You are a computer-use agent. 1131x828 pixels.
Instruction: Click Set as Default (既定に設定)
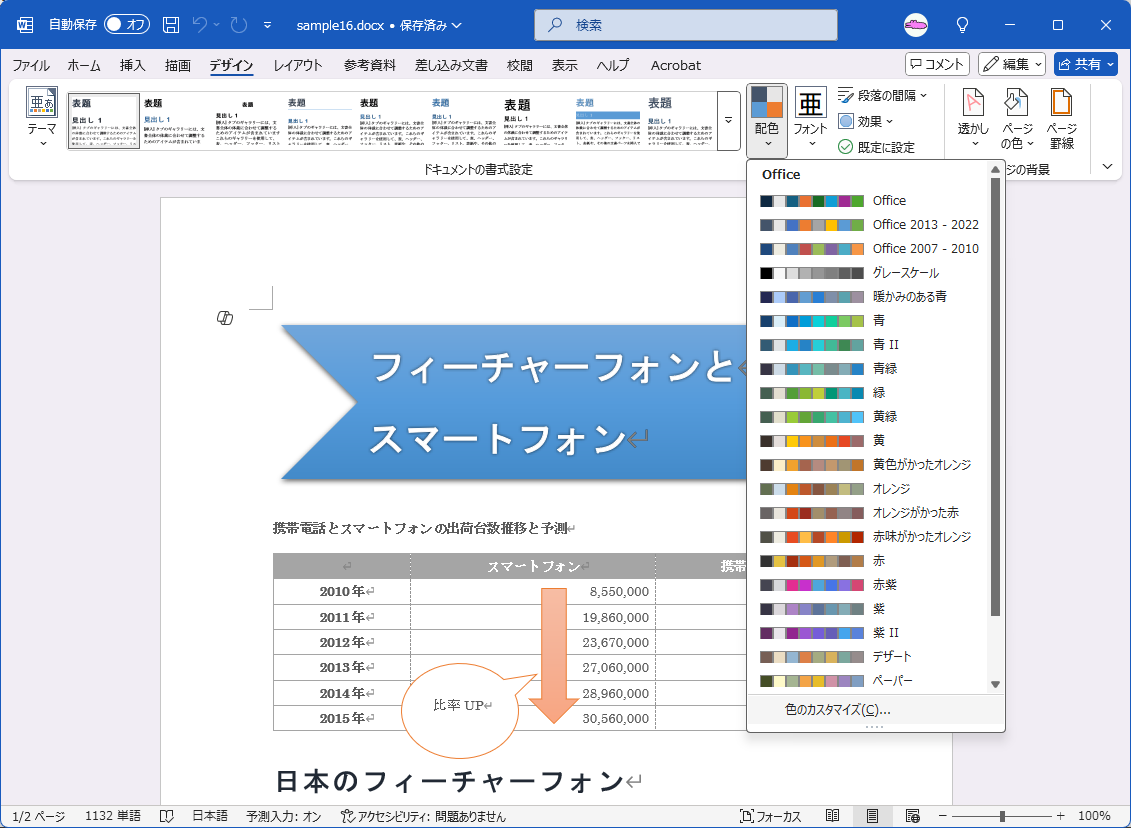pos(876,147)
